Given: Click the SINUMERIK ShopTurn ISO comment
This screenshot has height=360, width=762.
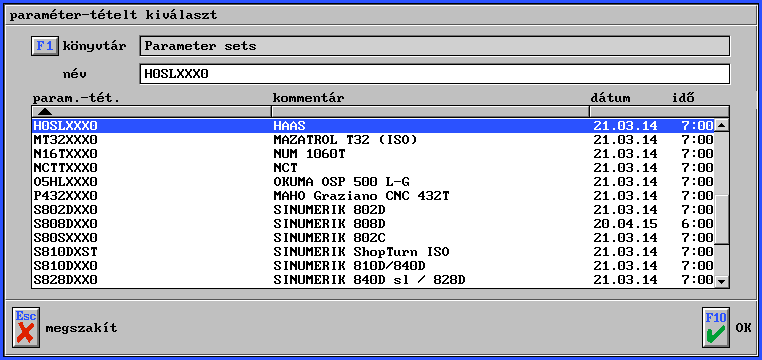Looking at the screenshot, I should point(362,252).
